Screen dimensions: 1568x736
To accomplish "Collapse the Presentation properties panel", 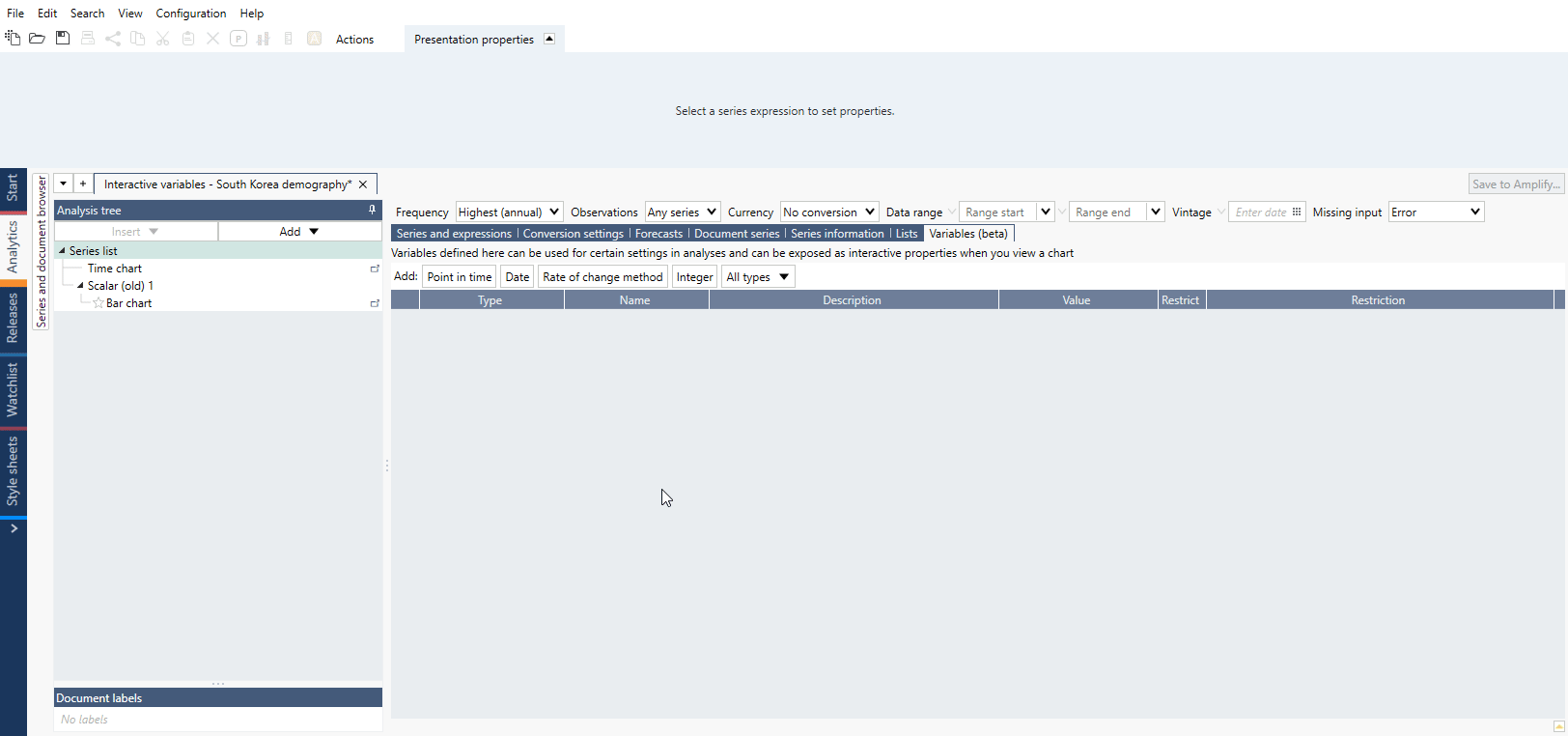I will [x=549, y=39].
